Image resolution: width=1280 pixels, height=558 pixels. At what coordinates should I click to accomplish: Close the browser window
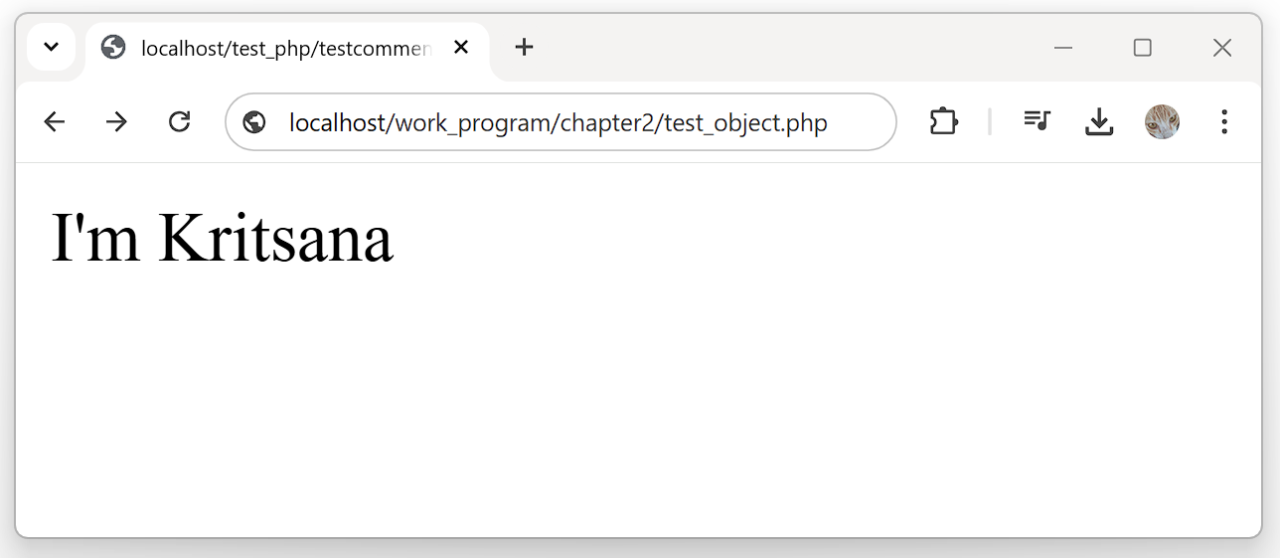tap(1222, 48)
